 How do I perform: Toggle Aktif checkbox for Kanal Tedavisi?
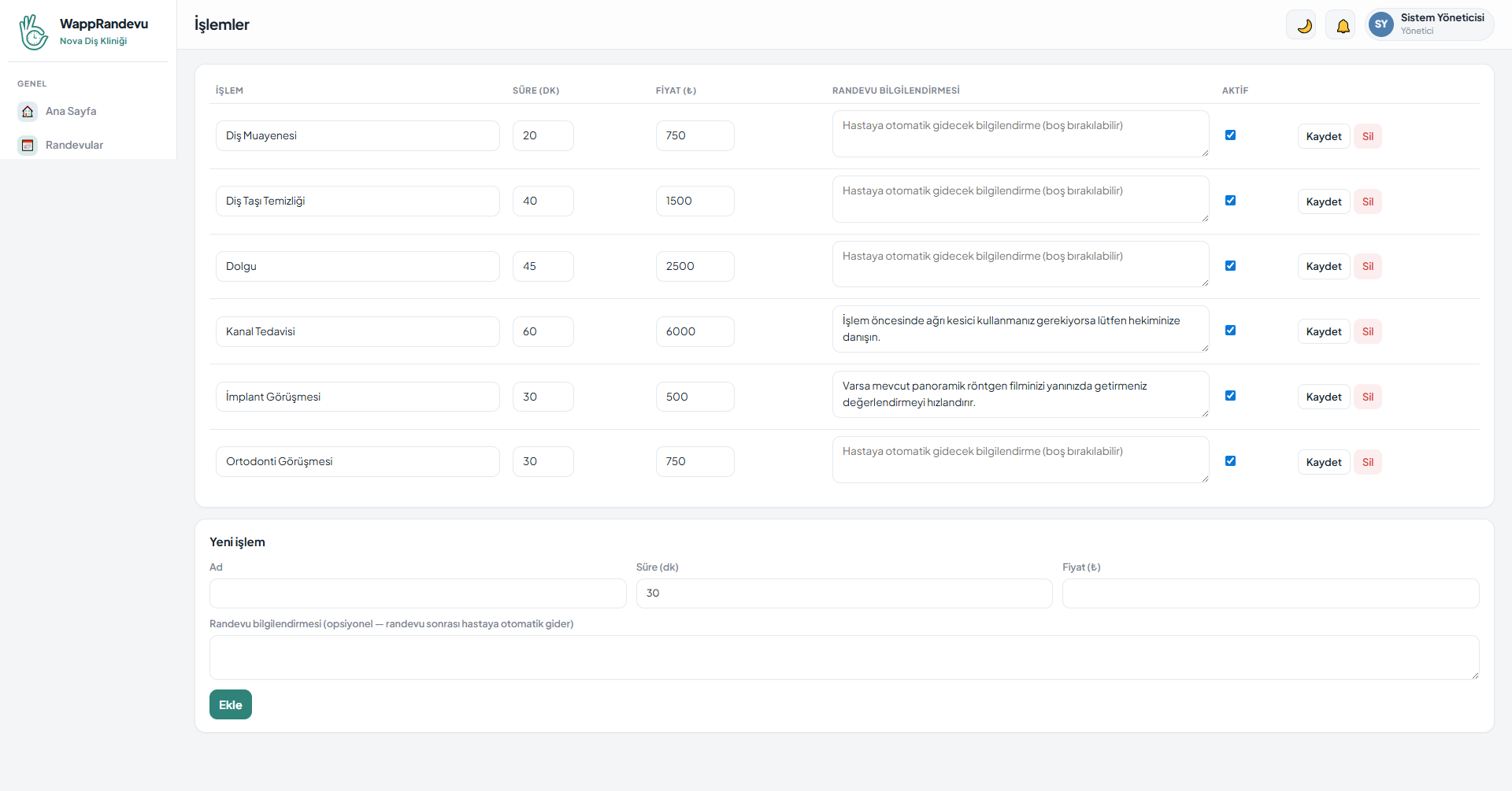(1230, 331)
